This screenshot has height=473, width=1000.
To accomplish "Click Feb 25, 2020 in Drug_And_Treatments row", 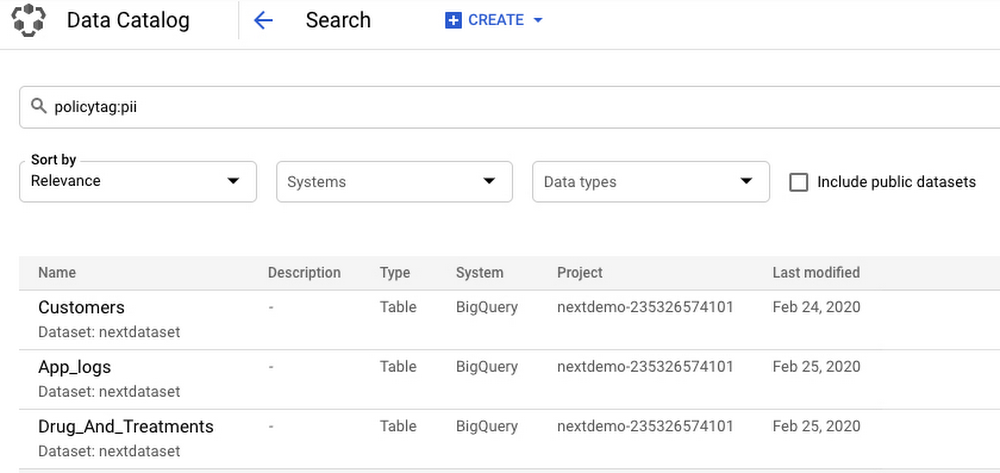I will [816, 426].
